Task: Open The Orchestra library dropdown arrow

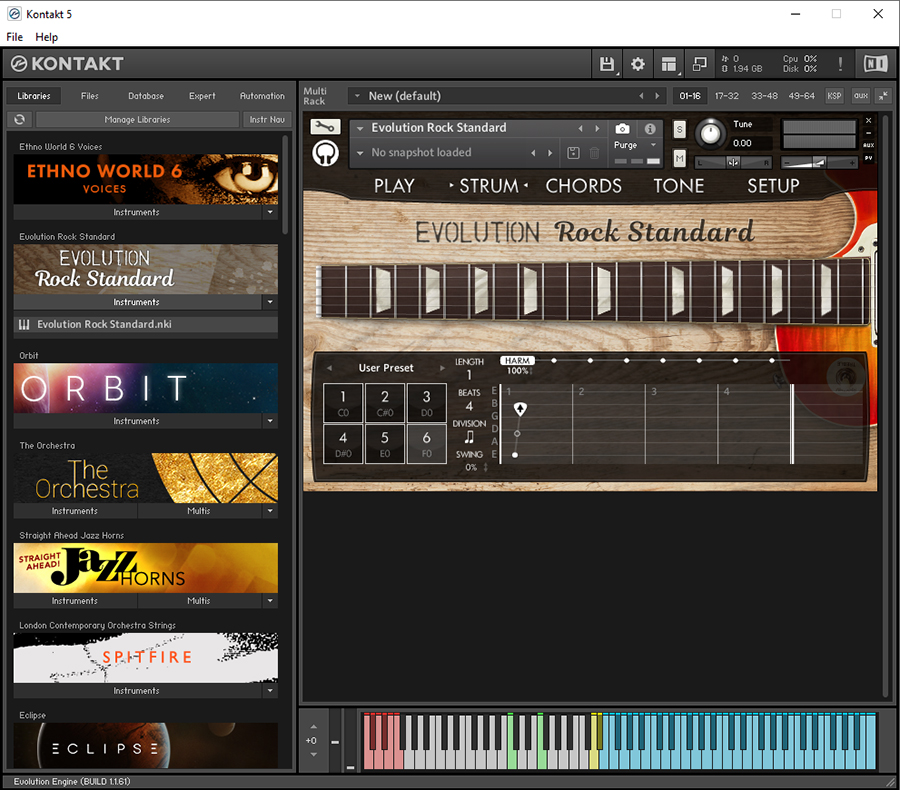Action: click(x=270, y=511)
